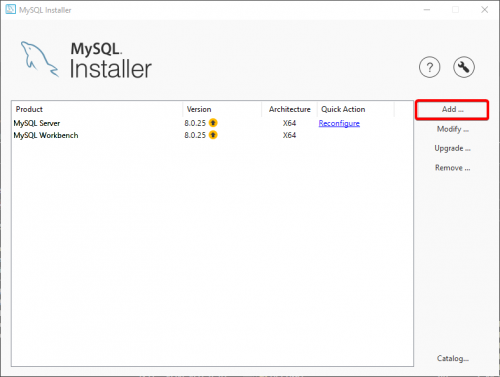Click the Add ... button
The image size is (500, 377).
click(452, 110)
